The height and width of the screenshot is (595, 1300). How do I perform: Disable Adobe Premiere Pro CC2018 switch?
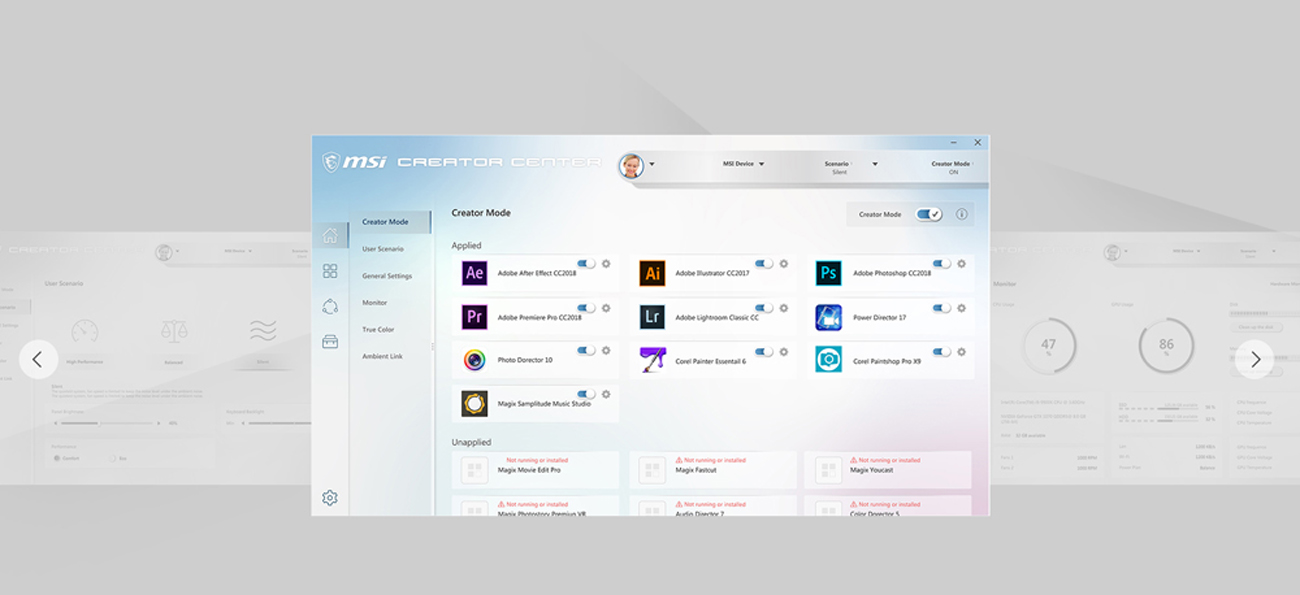(x=586, y=308)
